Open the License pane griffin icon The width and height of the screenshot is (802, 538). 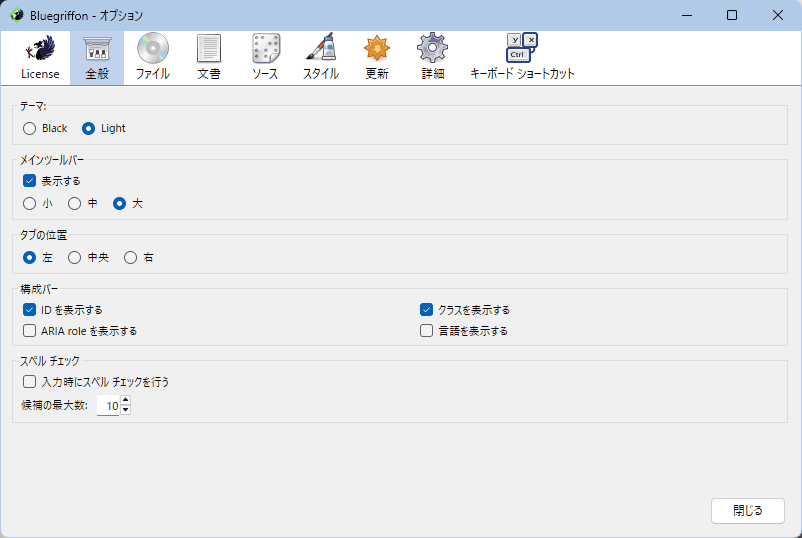40,49
